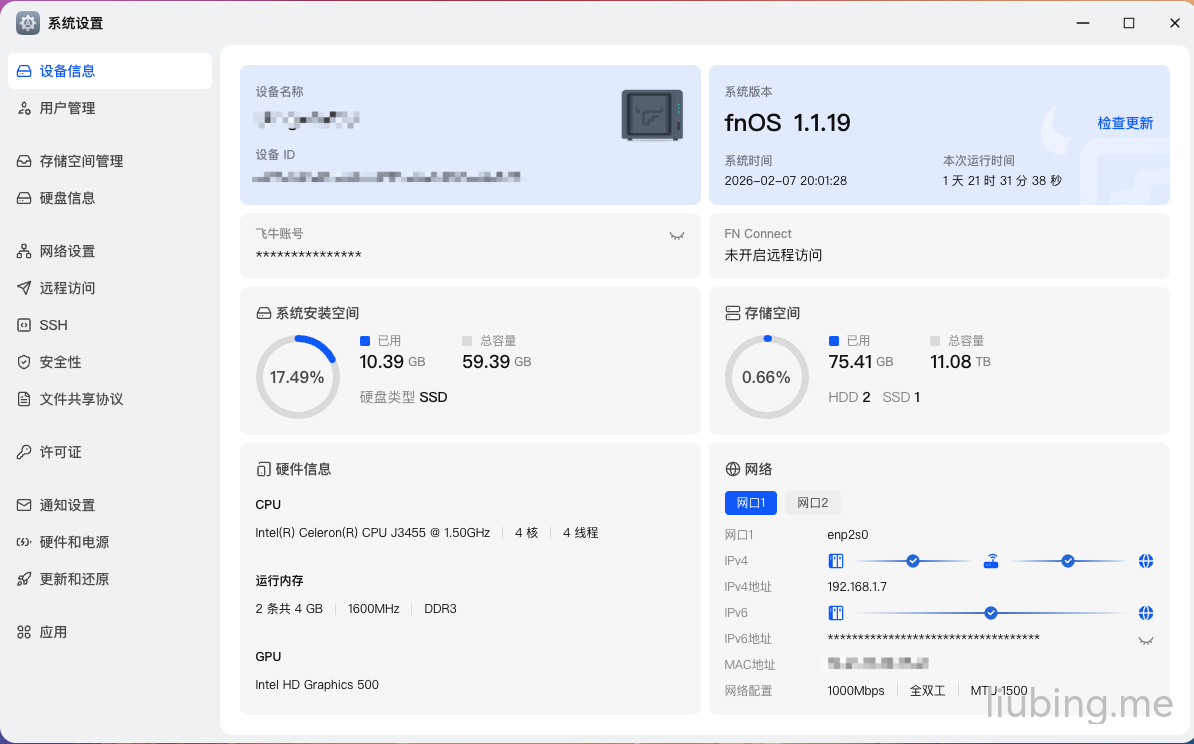Click the NAS device icon in IPv4 row

[x=836, y=561]
